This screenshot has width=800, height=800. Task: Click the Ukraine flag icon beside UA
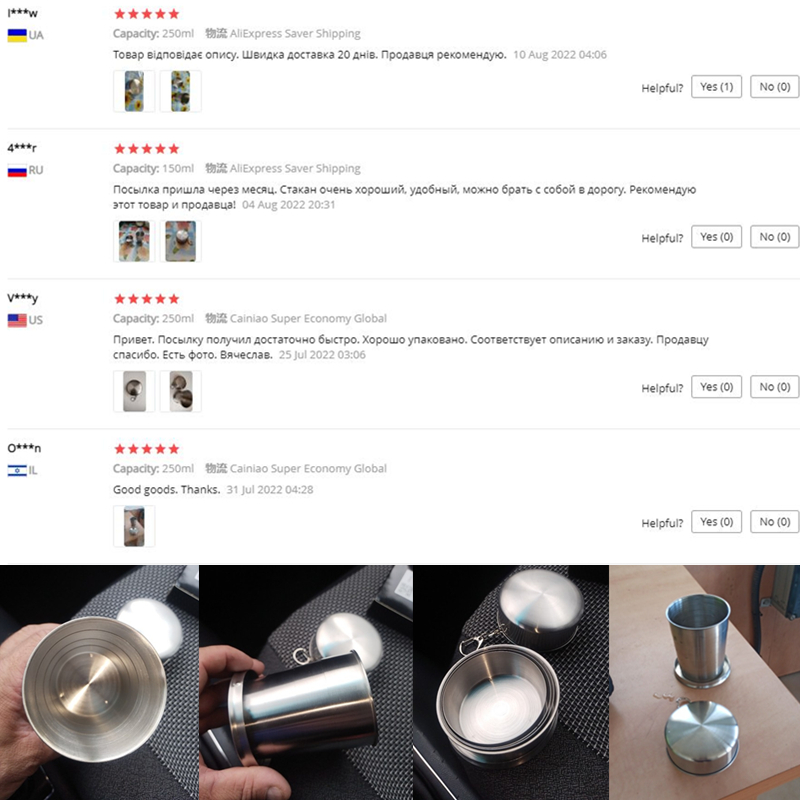pyautogui.click(x=16, y=35)
